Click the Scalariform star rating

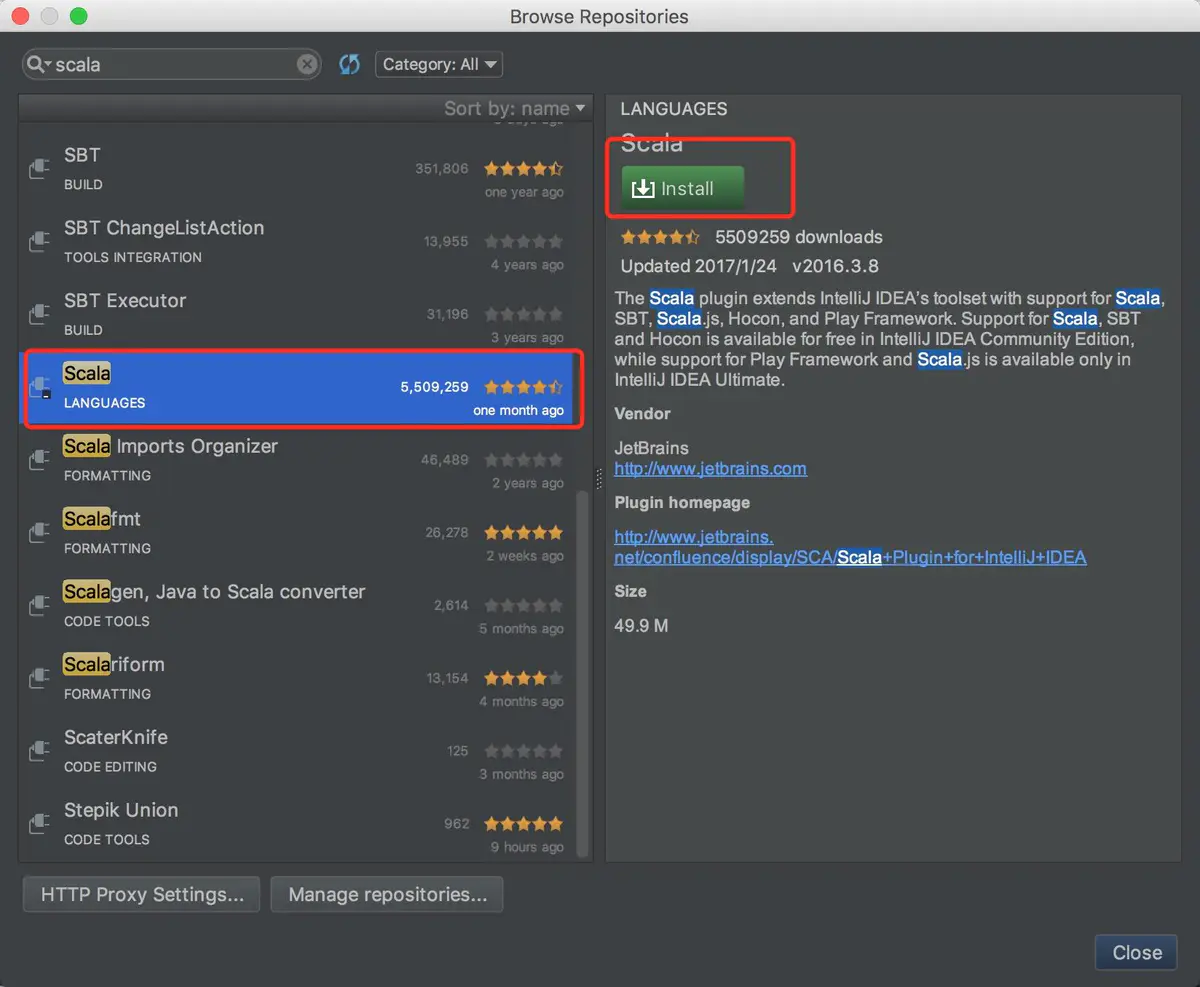524,678
